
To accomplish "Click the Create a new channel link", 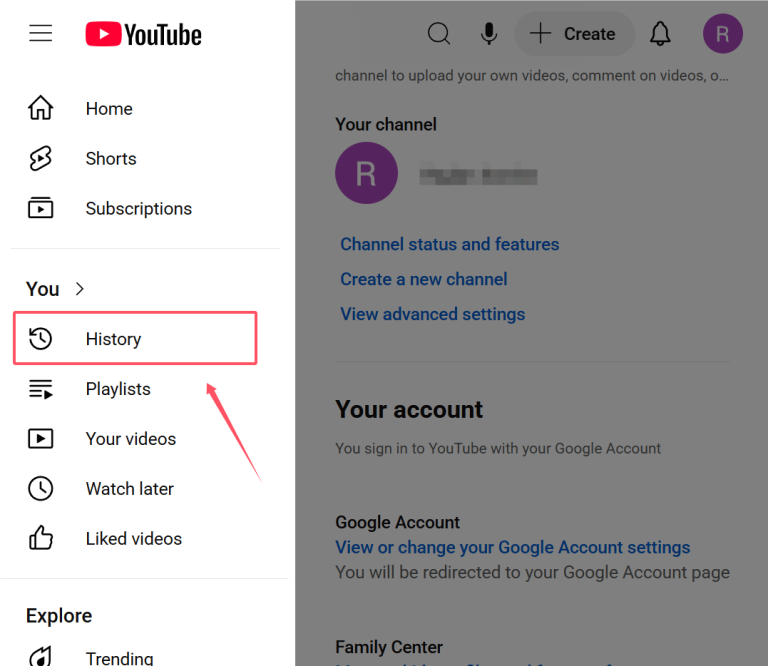I will click(x=424, y=279).
